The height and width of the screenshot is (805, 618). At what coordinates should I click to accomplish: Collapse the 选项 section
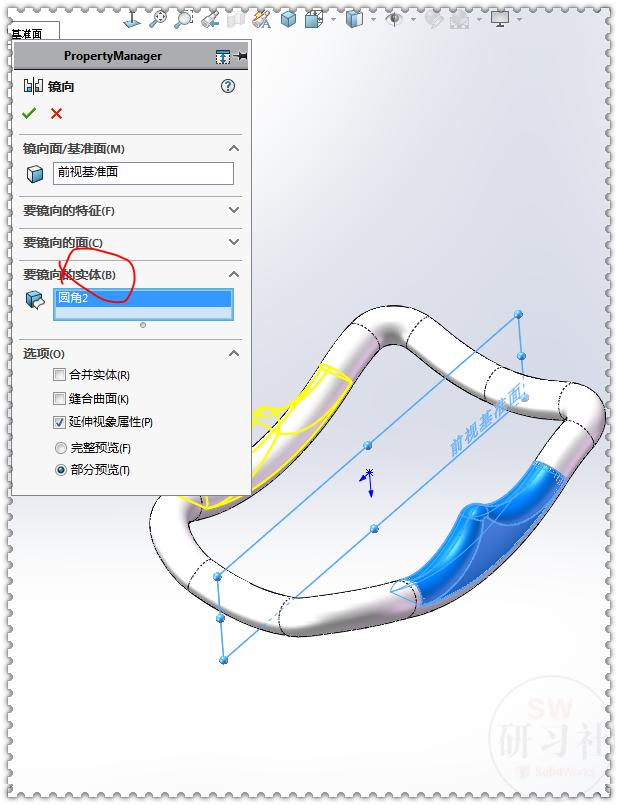pos(234,353)
